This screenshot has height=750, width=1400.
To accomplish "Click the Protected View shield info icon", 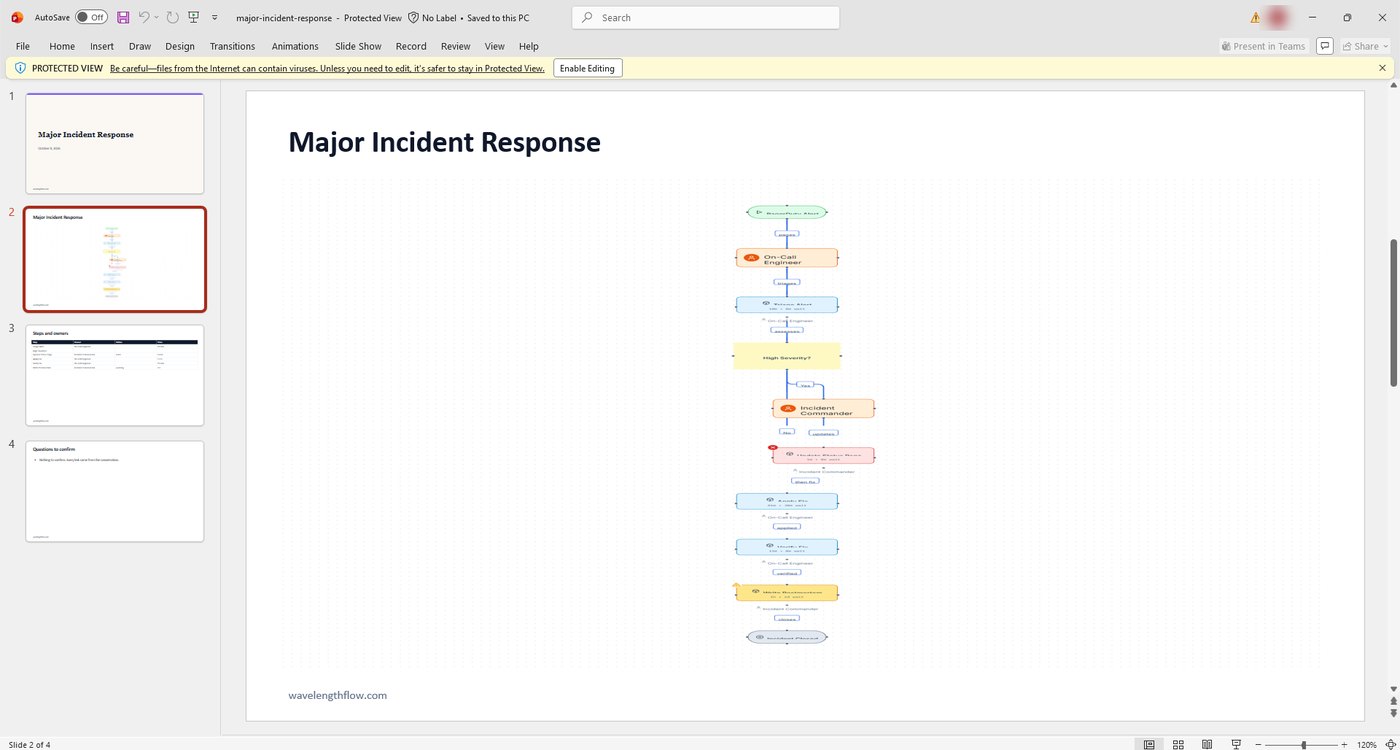I will tap(20, 68).
